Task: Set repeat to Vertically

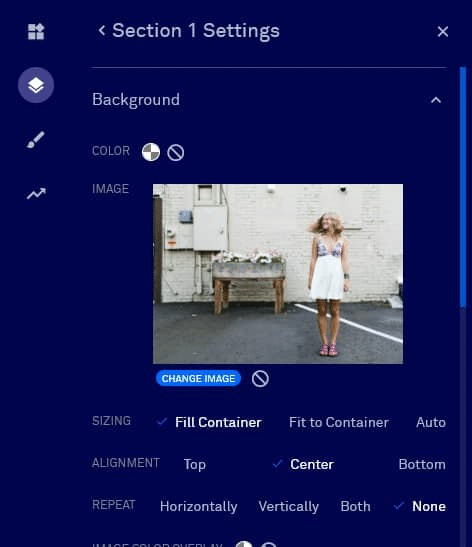Action: click(289, 507)
